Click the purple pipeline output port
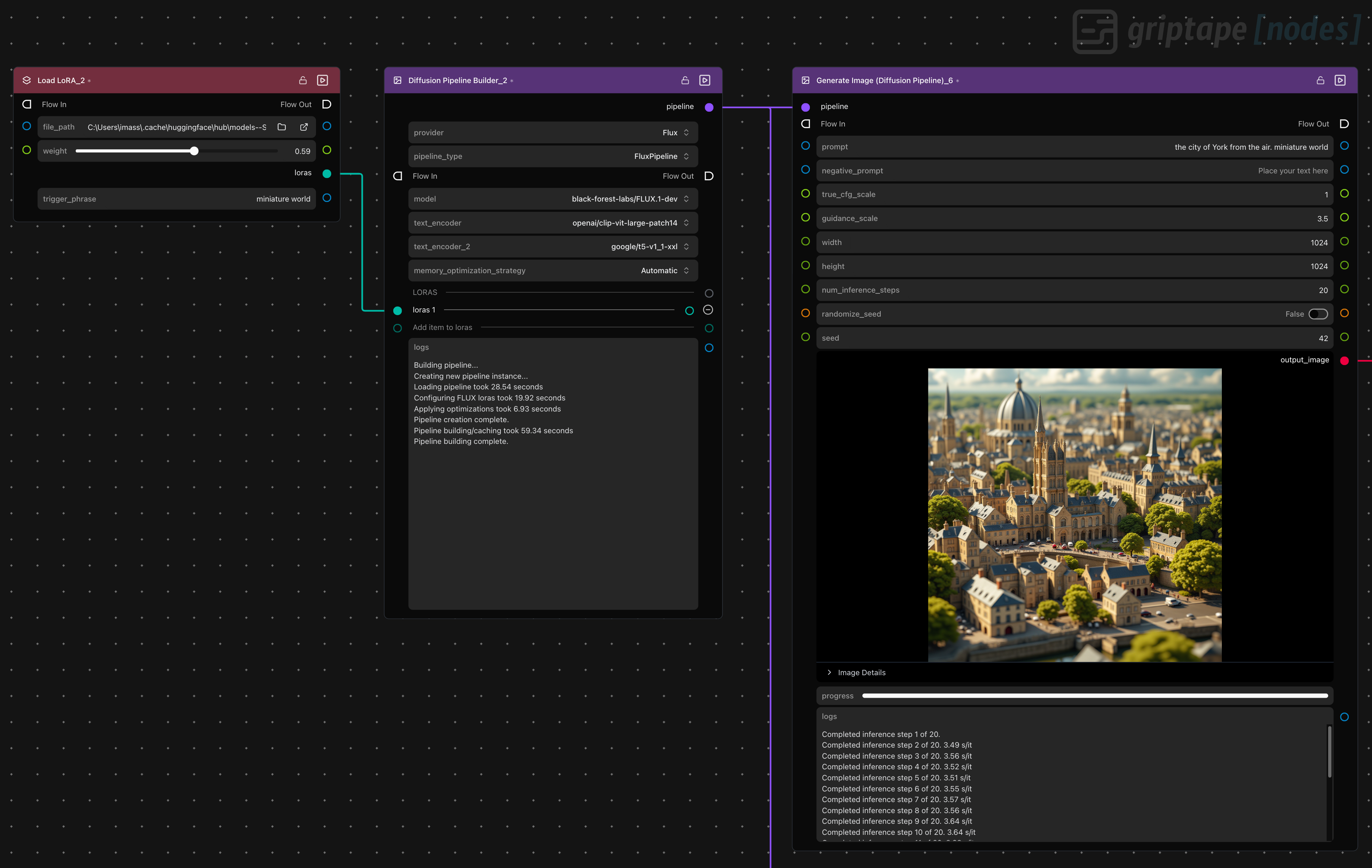 tap(709, 107)
